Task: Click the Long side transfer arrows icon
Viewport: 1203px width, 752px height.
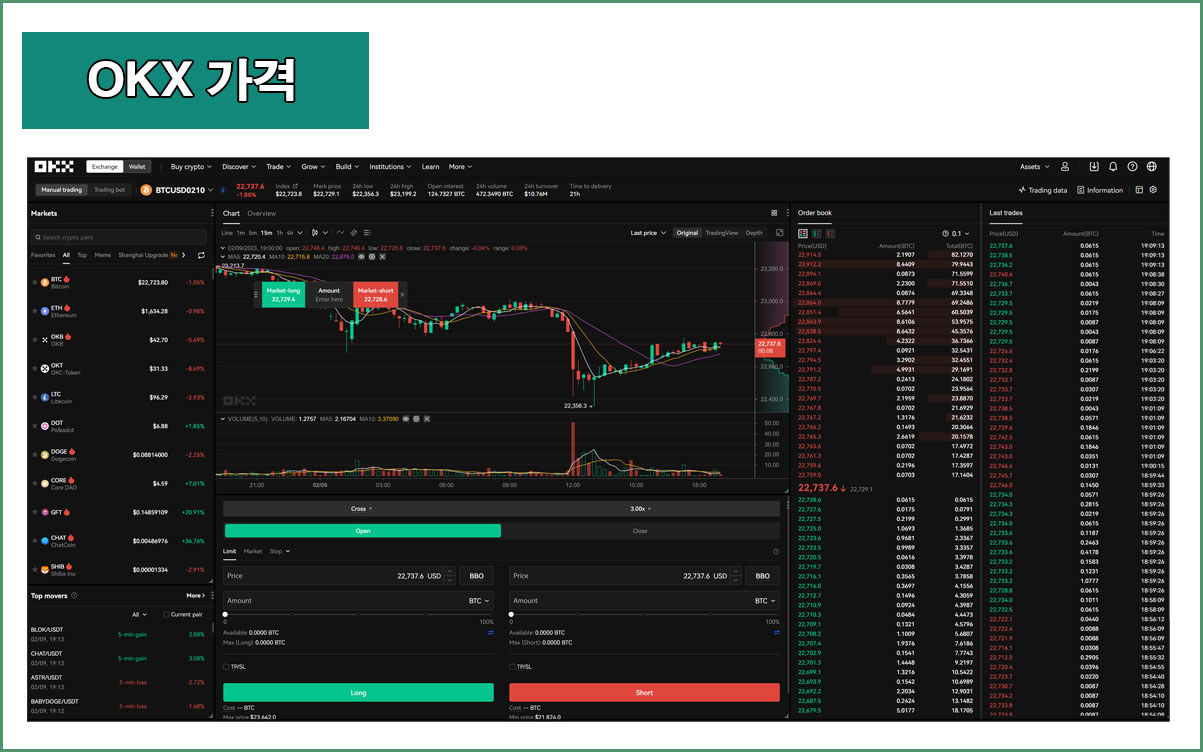Action: [x=491, y=632]
